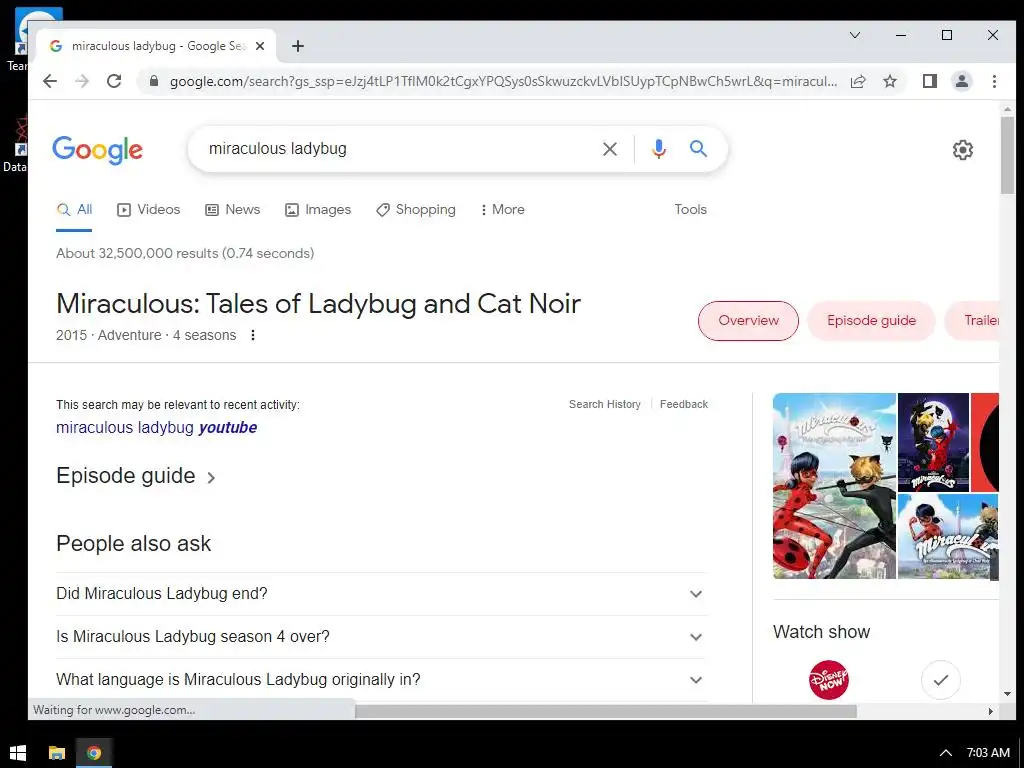Image resolution: width=1024 pixels, height=768 pixels.
Task: Bookmark this page with star icon
Action: click(x=889, y=81)
